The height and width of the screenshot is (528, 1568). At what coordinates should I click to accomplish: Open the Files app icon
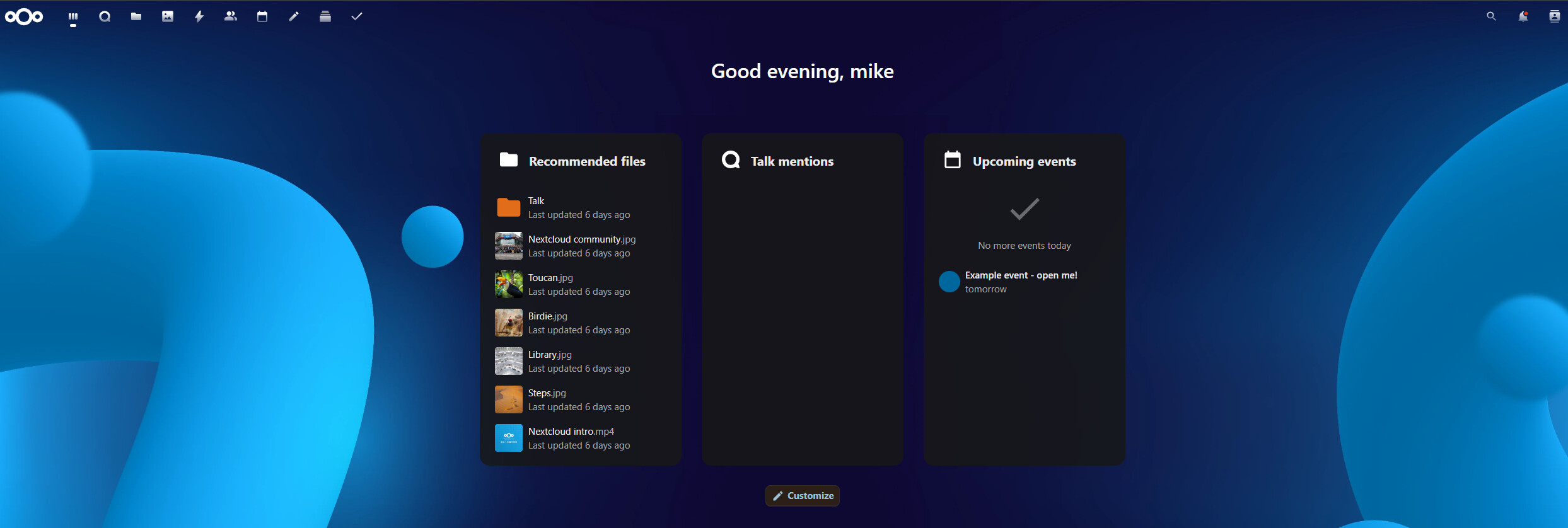[136, 17]
